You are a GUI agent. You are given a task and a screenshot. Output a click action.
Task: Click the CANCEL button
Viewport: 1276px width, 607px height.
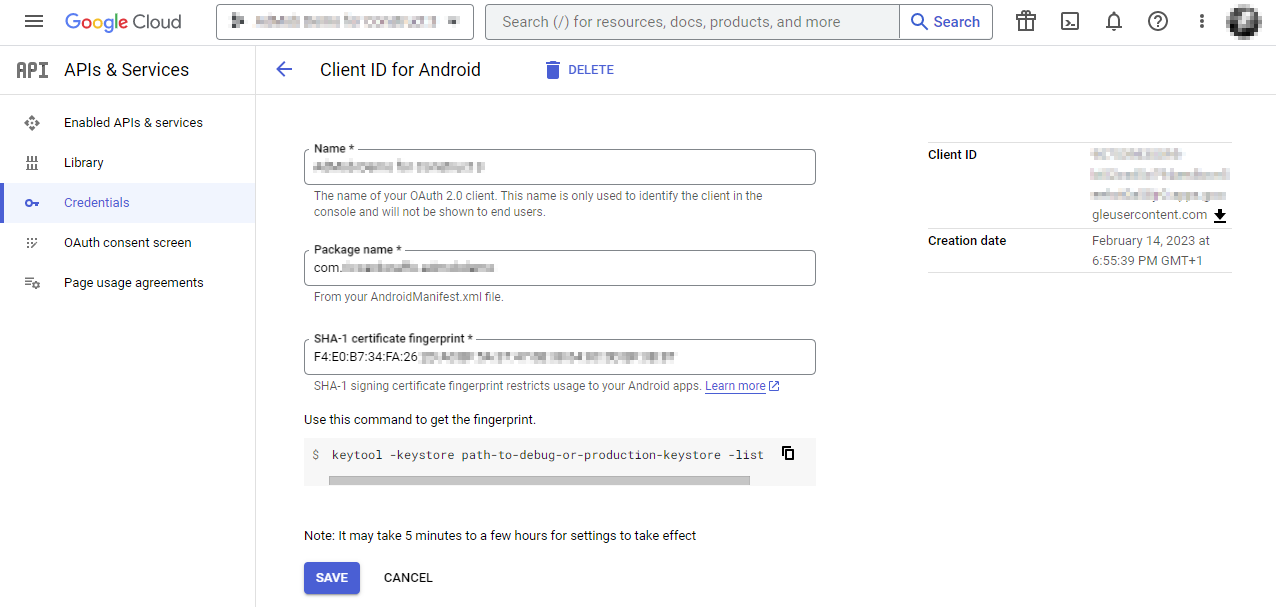click(x=408, y=578)
